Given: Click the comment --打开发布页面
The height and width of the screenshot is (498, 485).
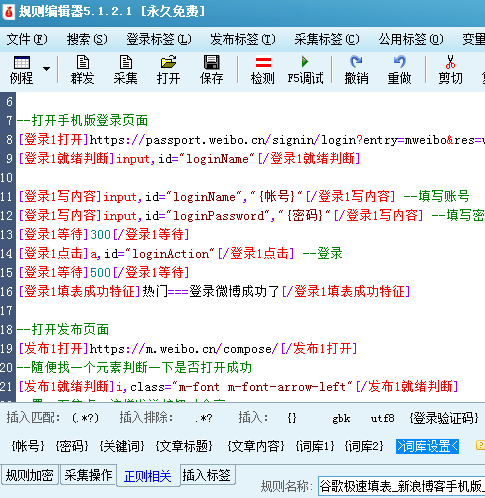Looking at the screenshot, I should pos(63,330).
